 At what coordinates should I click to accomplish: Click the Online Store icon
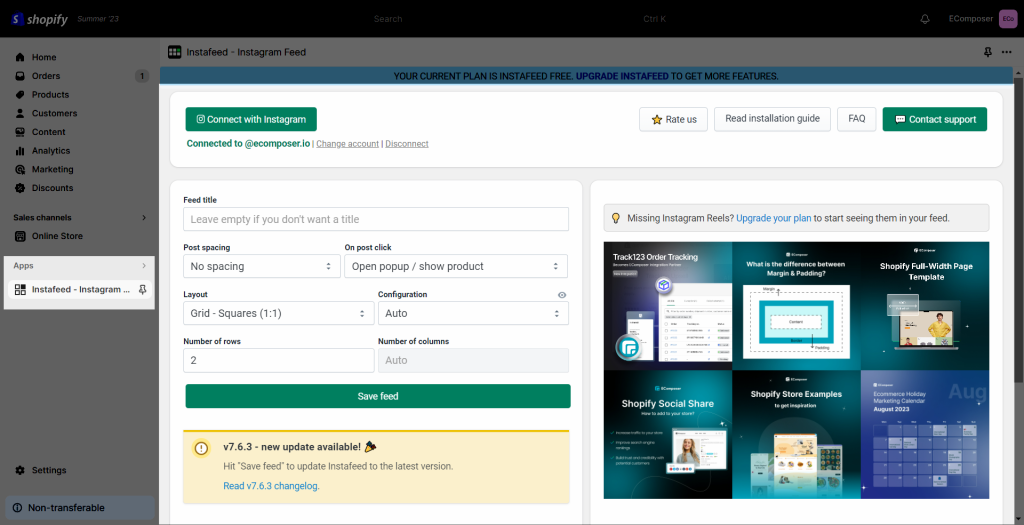pyautogui.click(x=20, y=236)
